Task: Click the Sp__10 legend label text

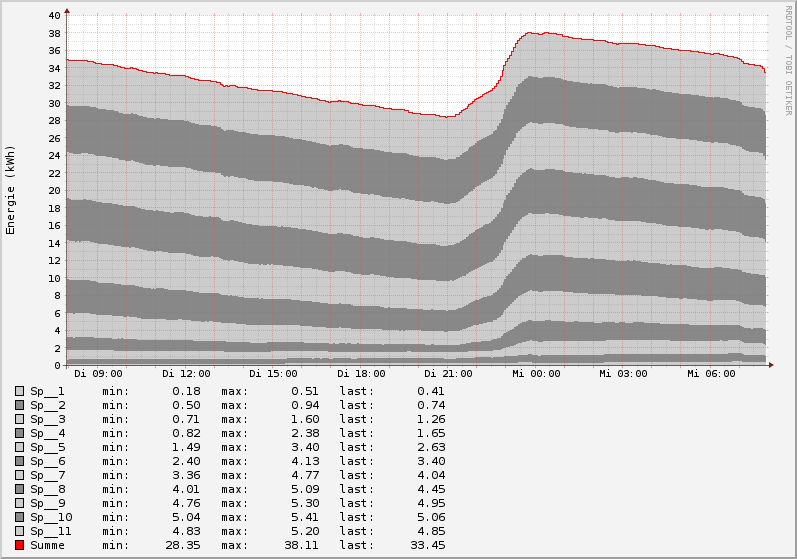Action: pyautogui.click(x=51, y=517)
